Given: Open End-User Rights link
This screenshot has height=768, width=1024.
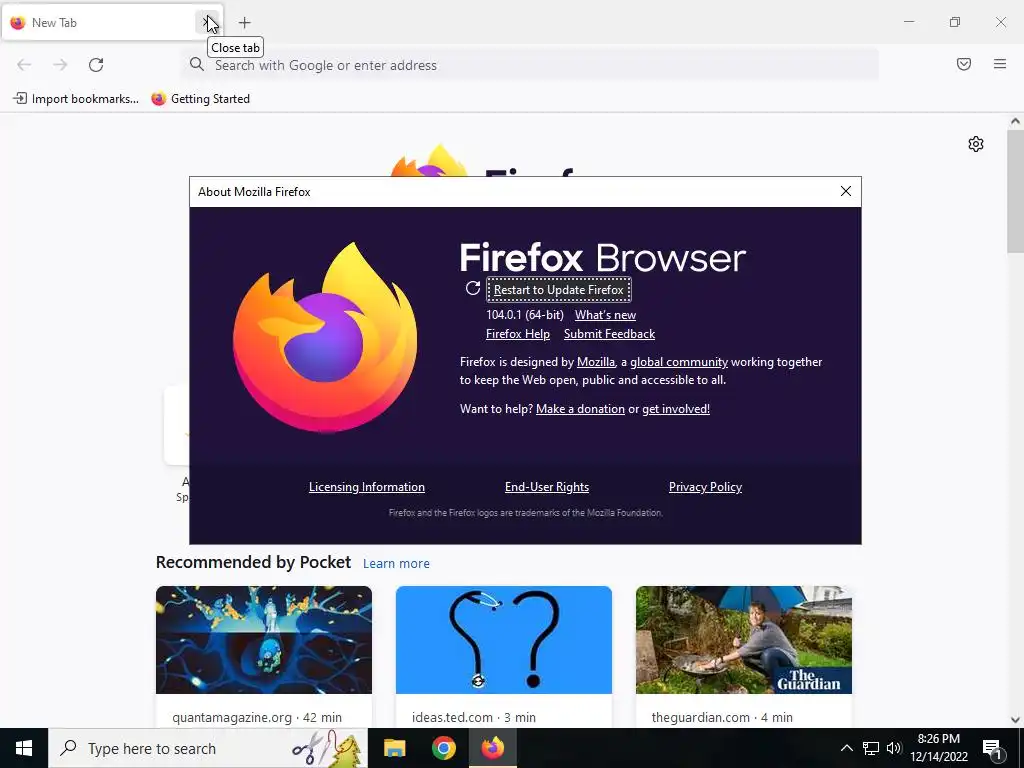Looking at the screenshot, I should (x=547, y=487).
